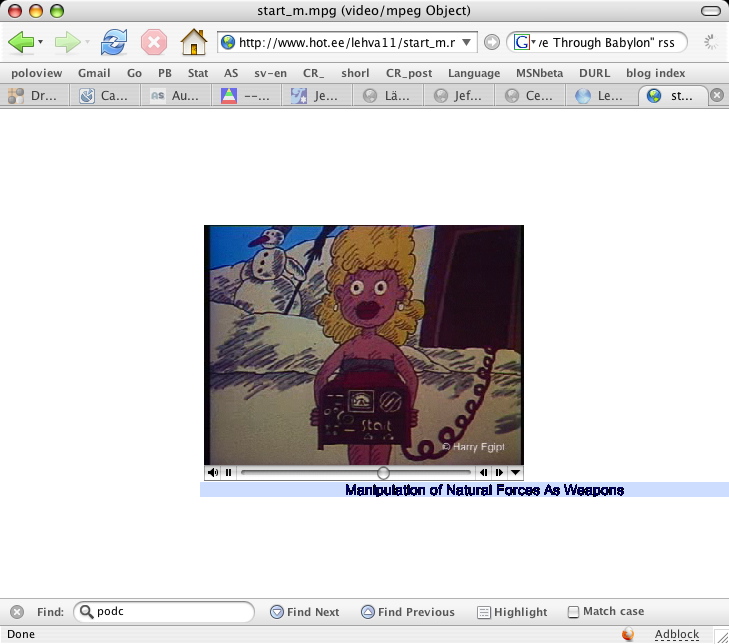Image resolution: width=729 pixels, height=644 pixels.
Task: Open the DURL bookmark
Action: click(594, 73)
